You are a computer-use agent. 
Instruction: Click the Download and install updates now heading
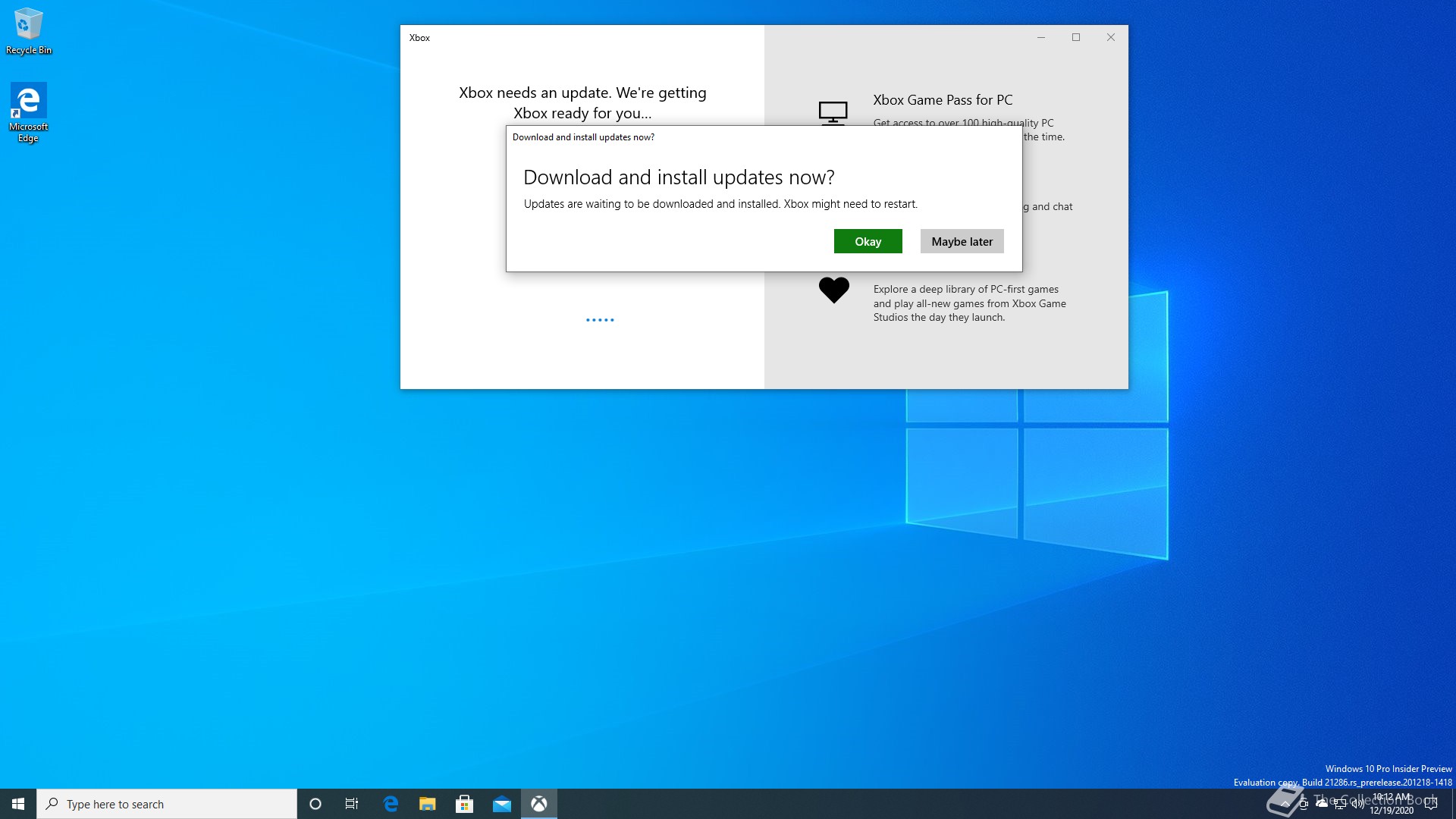[679, 177]
